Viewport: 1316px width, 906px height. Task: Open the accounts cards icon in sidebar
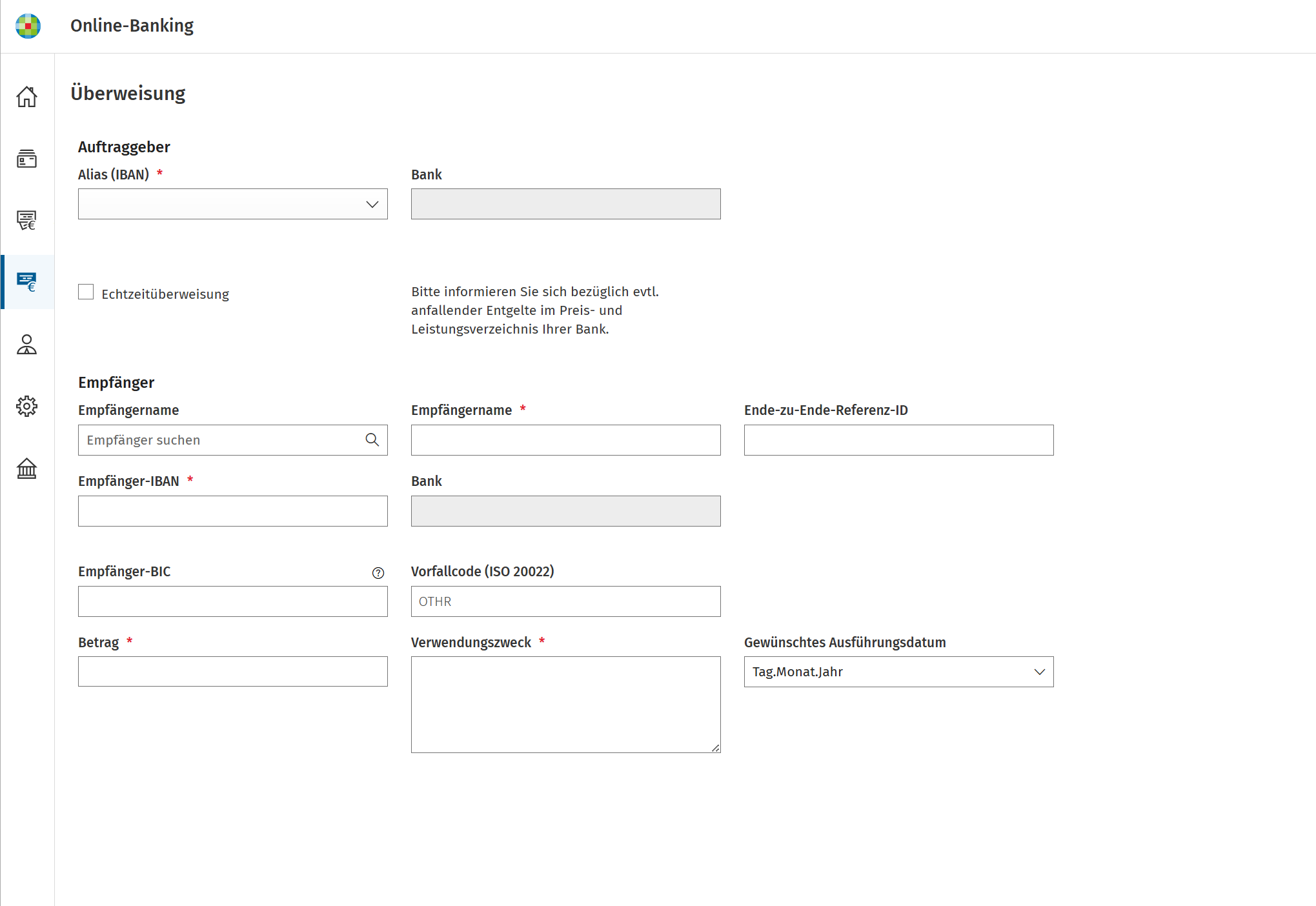26,159
